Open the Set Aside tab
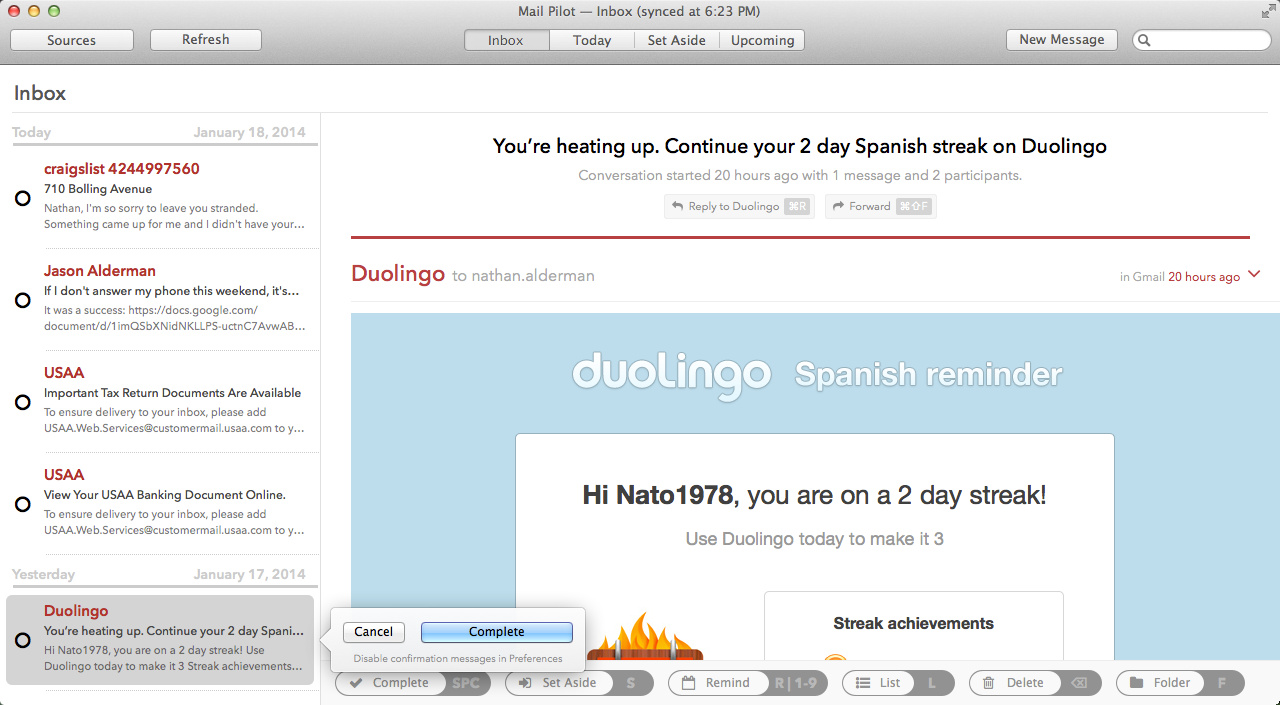 point(677,40)
